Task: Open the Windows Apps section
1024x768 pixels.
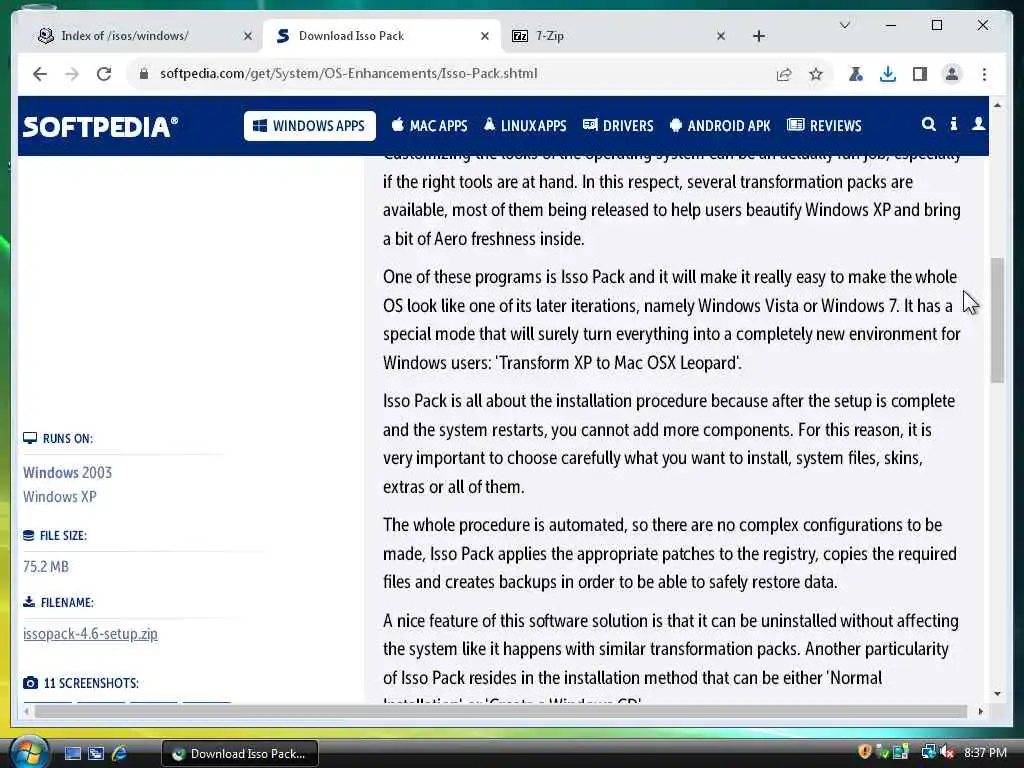Action: 310,126
